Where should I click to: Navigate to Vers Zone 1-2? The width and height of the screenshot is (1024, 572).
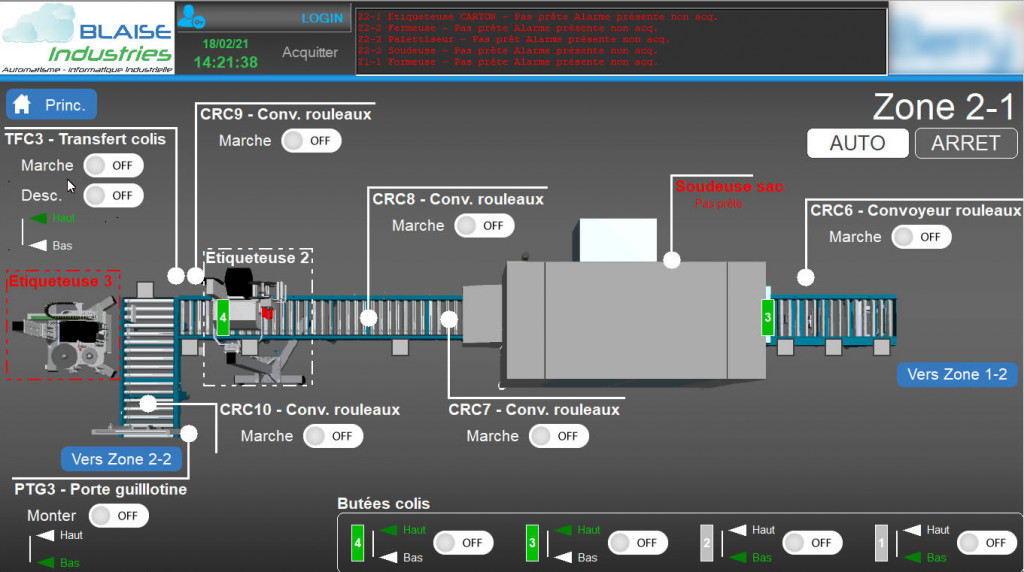(x=957, y=374)
